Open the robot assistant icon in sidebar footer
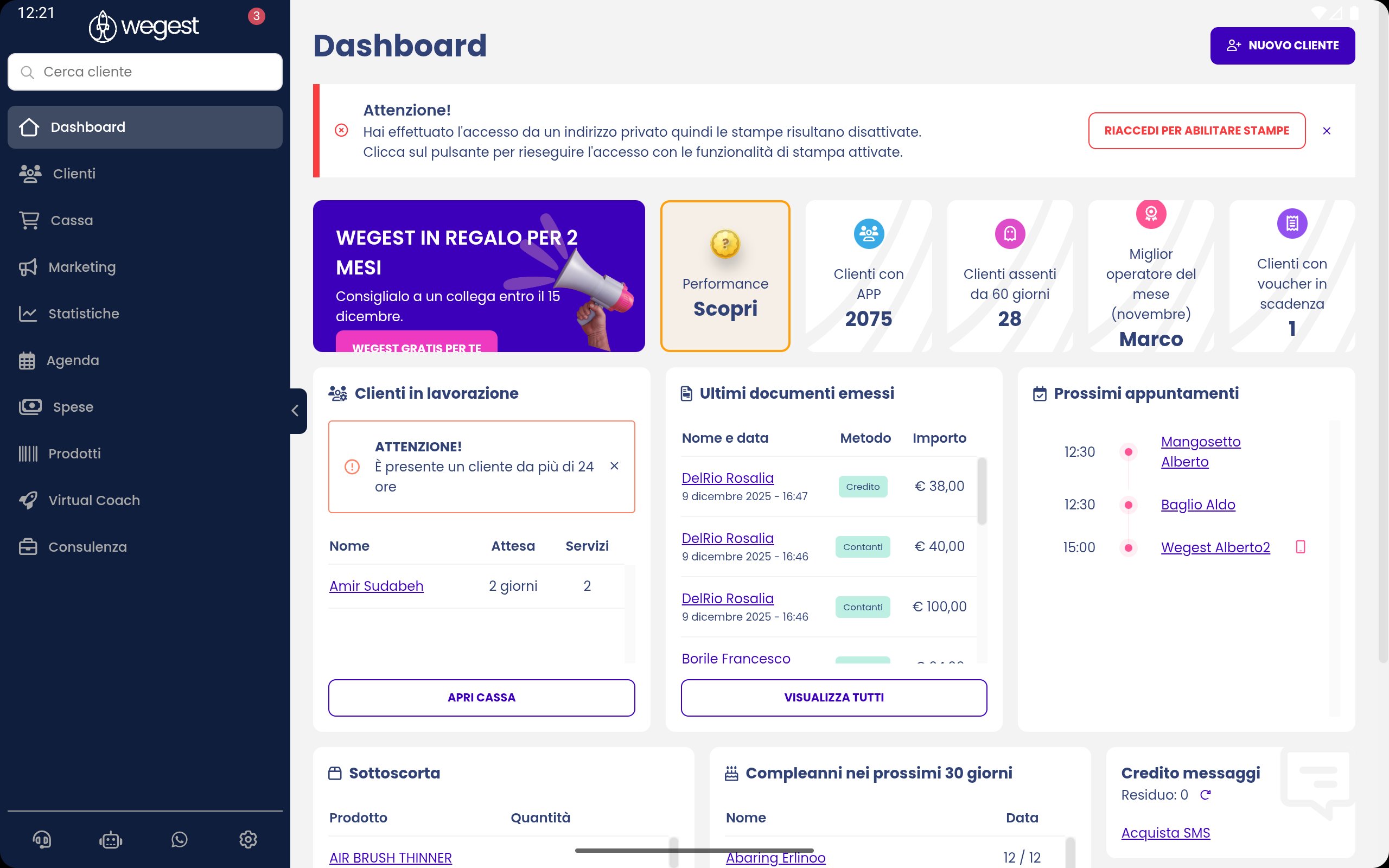 tap(110, 840)
